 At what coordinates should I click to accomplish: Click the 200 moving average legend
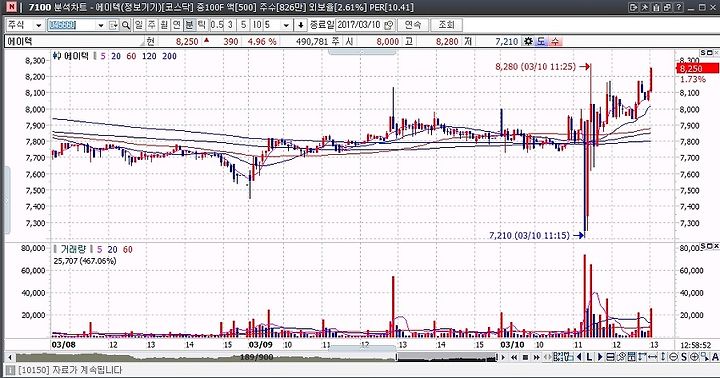pyautogui.click(x=169, y=56)
